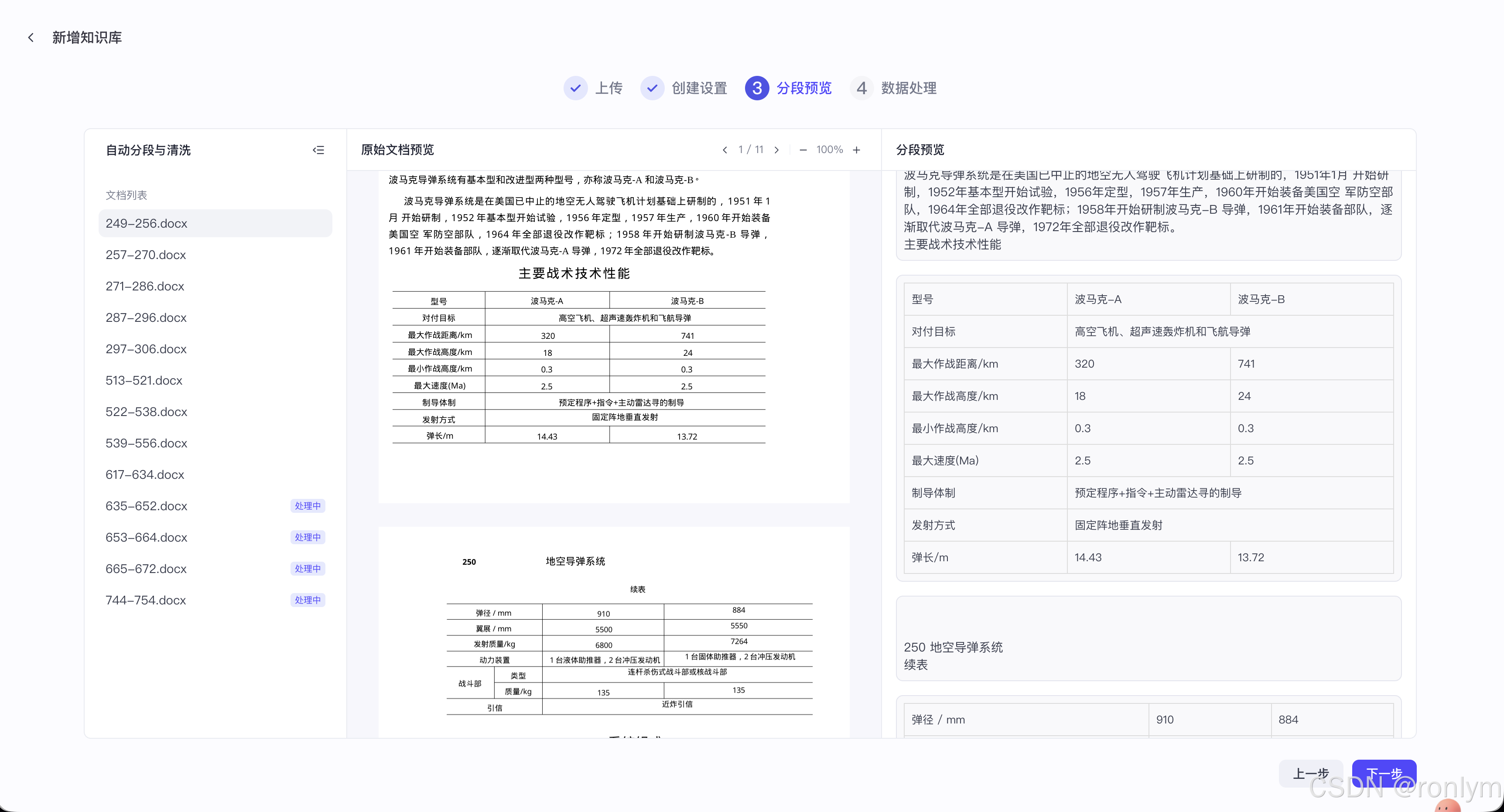Open document 665-672.docx

215,569
